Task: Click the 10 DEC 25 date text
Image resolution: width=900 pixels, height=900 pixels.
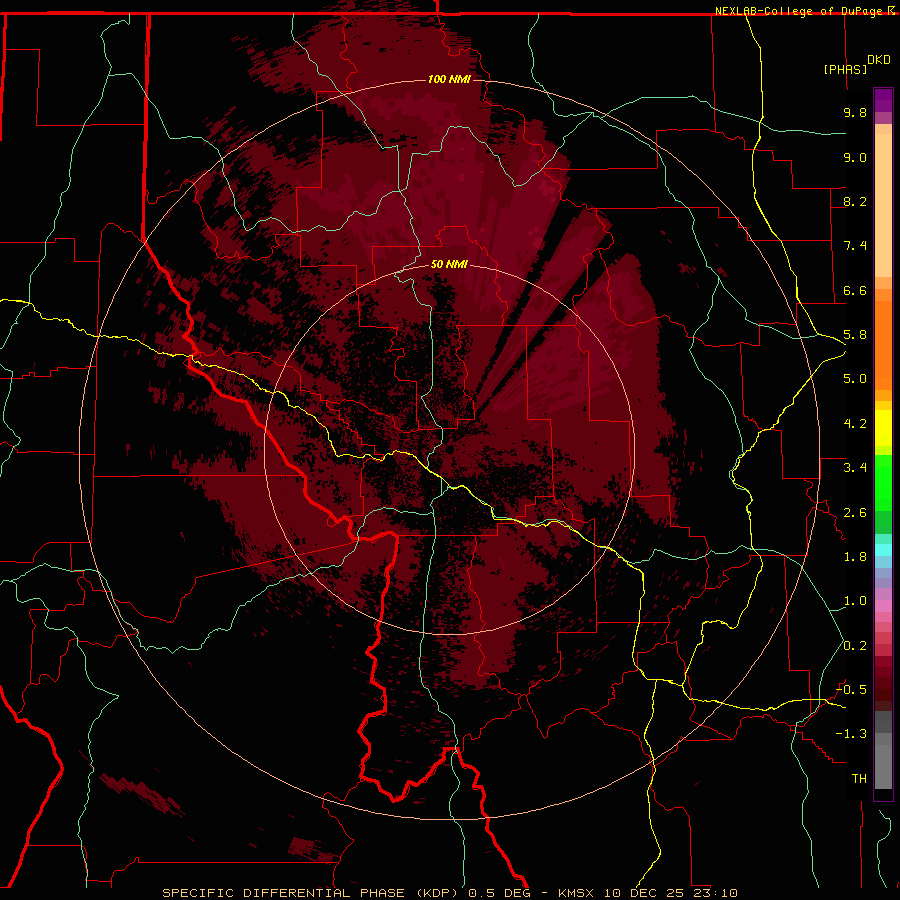Action: (642, 893)
